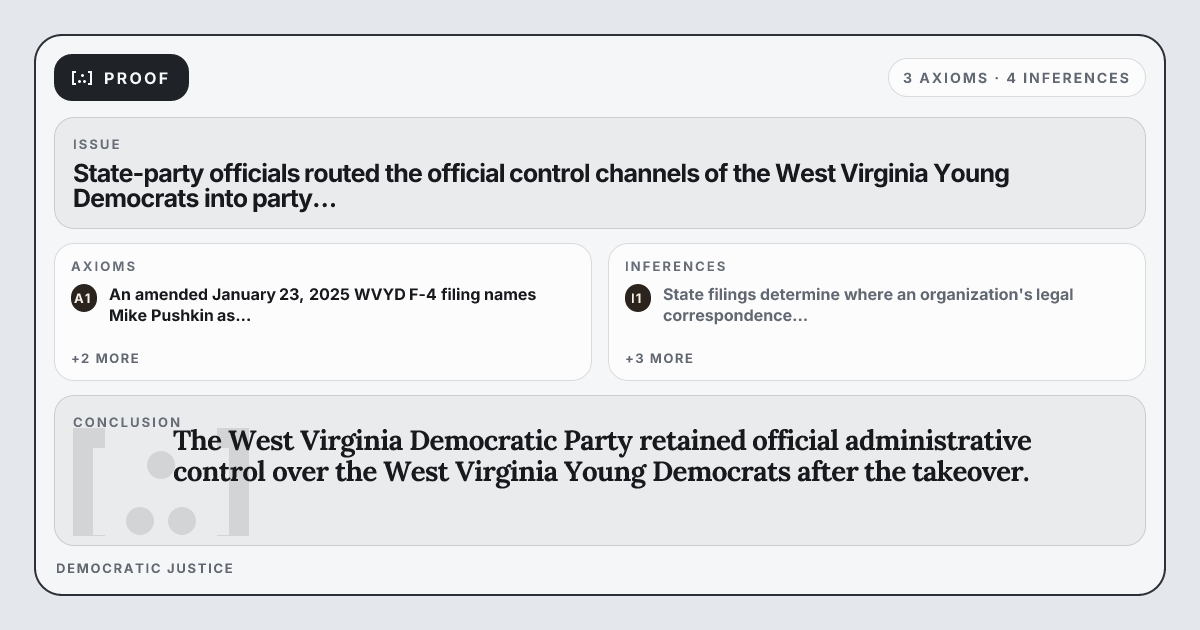
Task: Click the I1 inference badge
Action: [638, 298]
